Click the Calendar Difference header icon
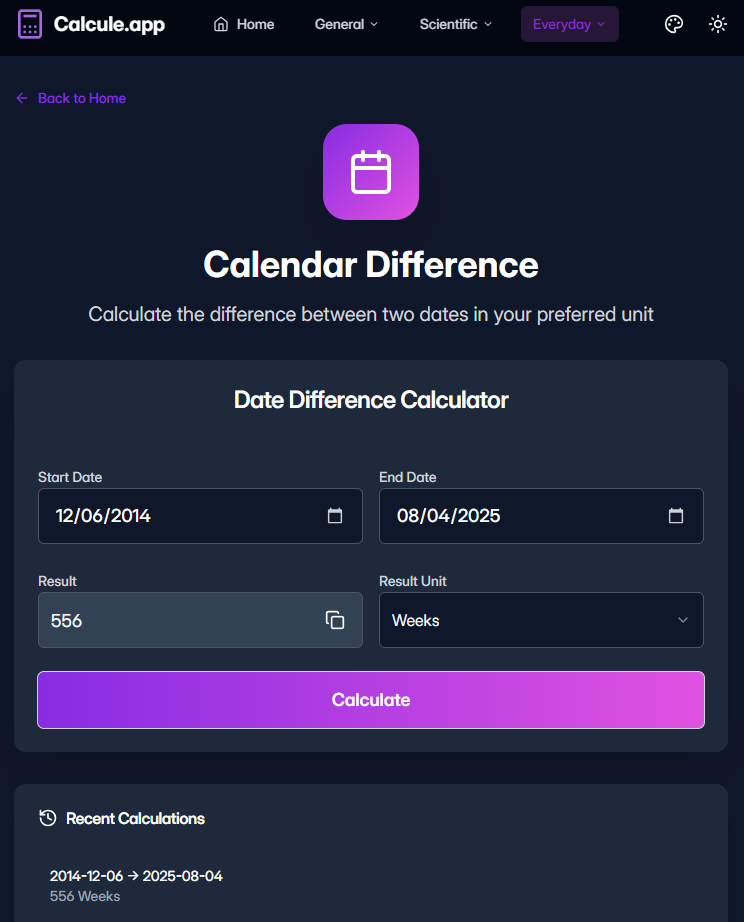Viewport: 744px width, 922px height. (x=371, y=171)
